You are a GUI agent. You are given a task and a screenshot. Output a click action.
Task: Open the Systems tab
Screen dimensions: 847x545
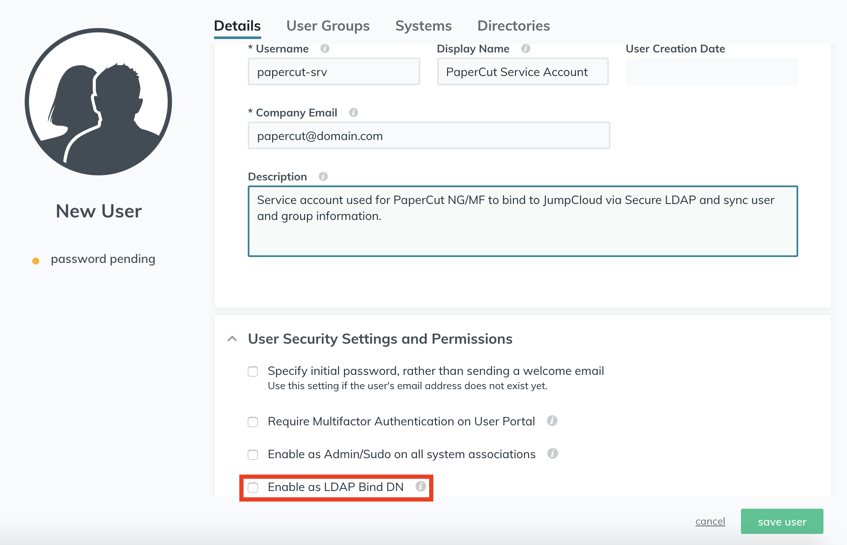coord(424,26)
